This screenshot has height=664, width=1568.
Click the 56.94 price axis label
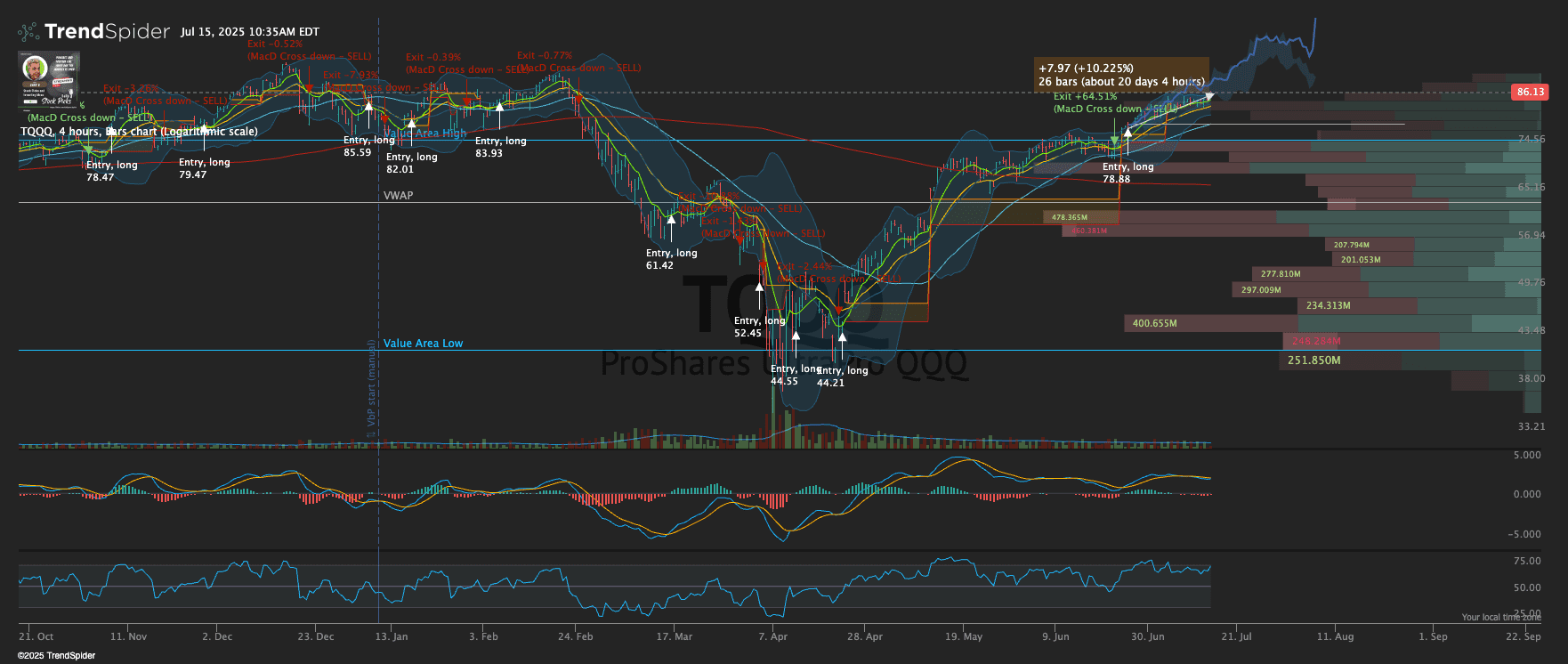(1532, 236)
